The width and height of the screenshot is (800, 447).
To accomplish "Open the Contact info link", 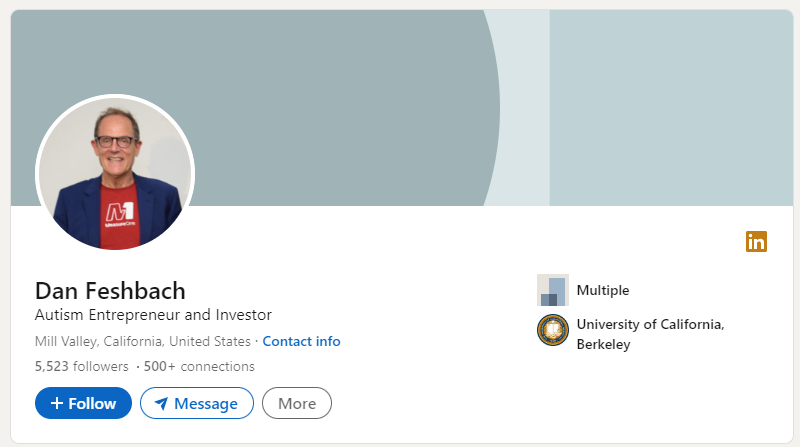I will click(x=302, y=341).
